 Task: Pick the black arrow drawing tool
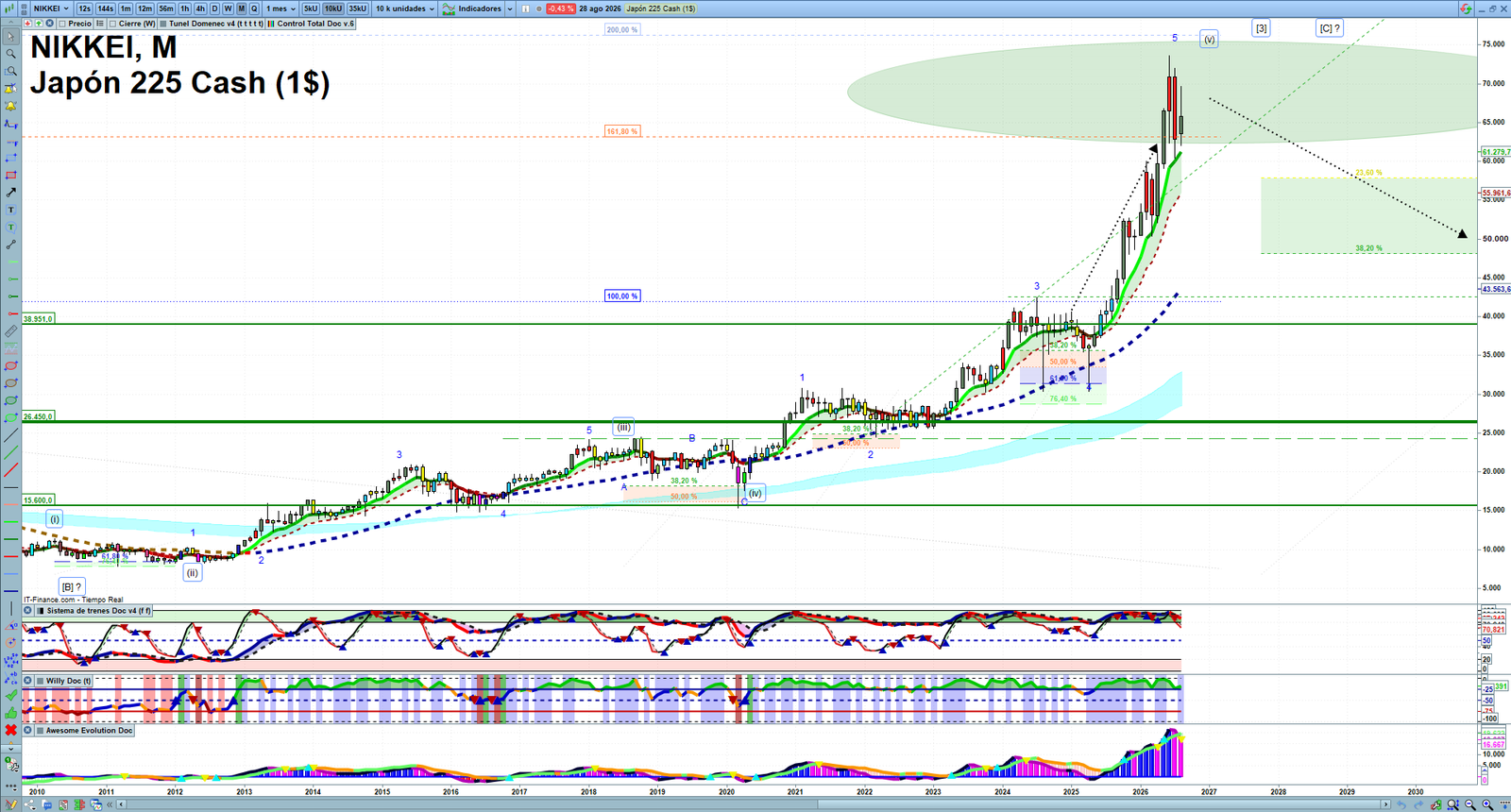click(11, 192)
